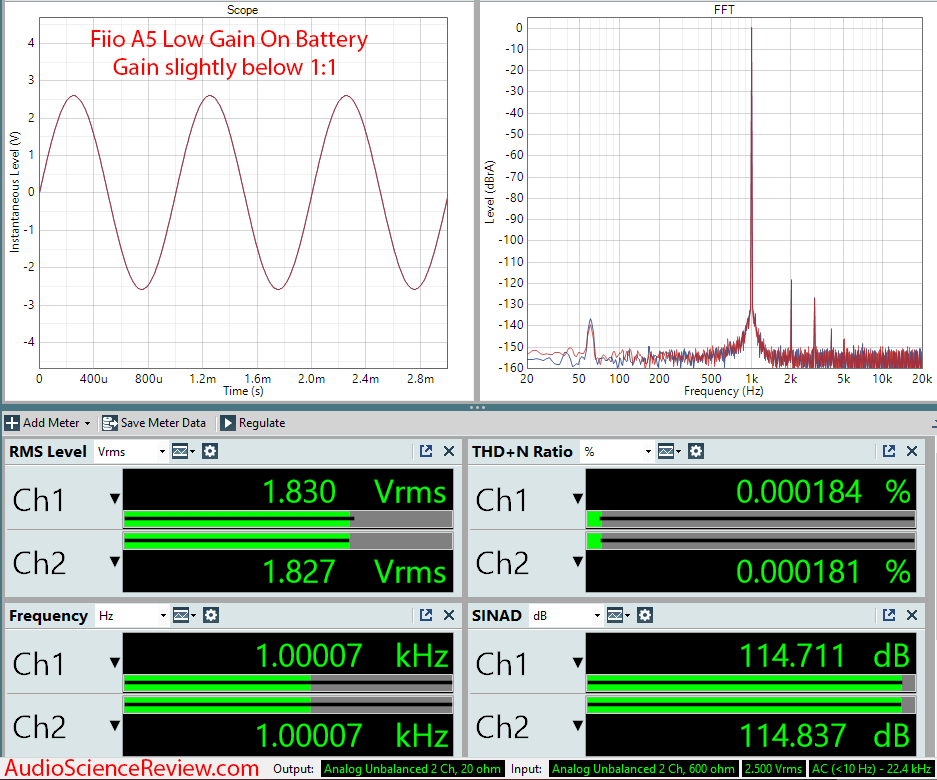
Task: Close the Frequency meter
Action: pyautogui.click(x=449, y=615)
